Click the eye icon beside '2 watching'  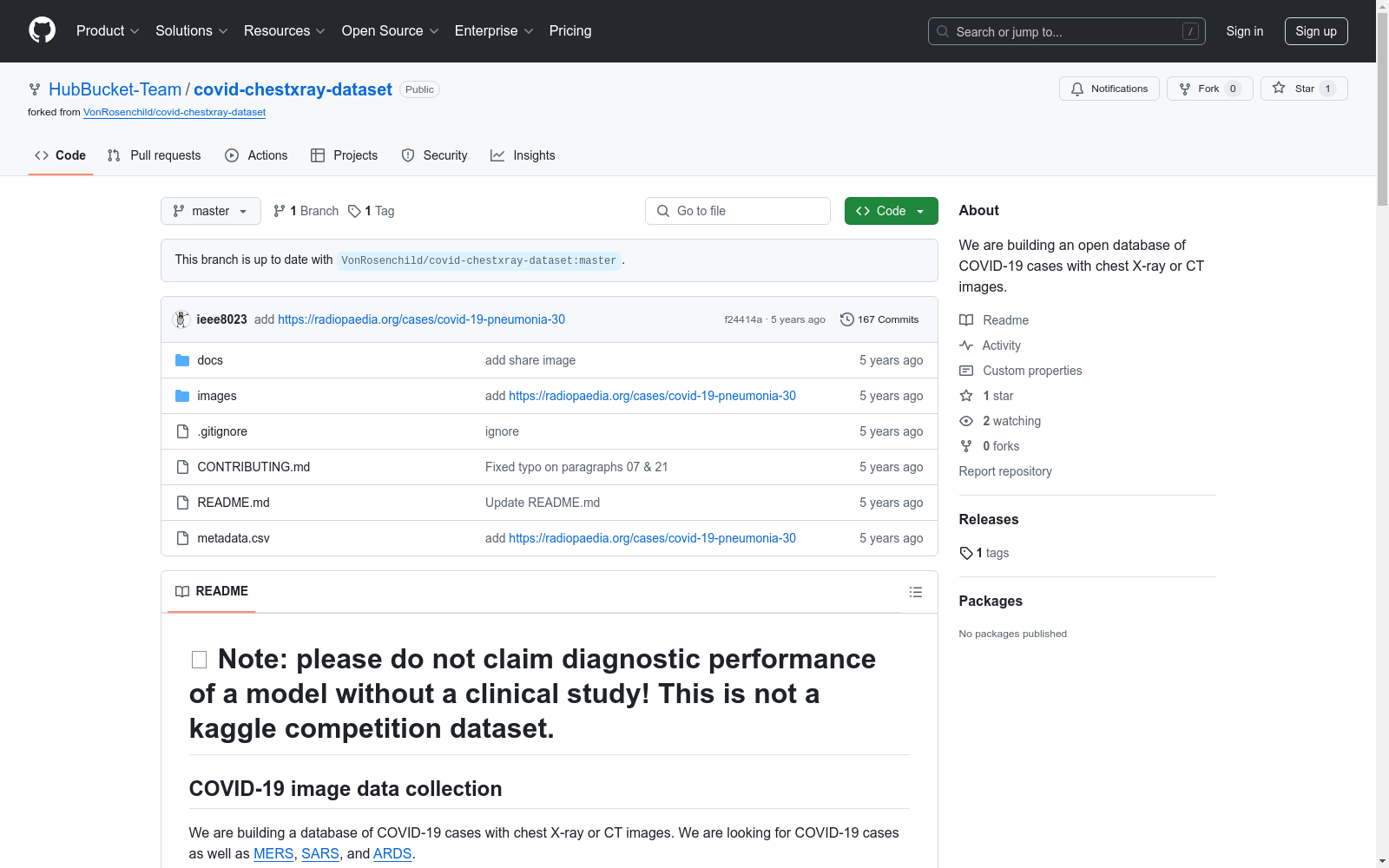pos(966,421)
